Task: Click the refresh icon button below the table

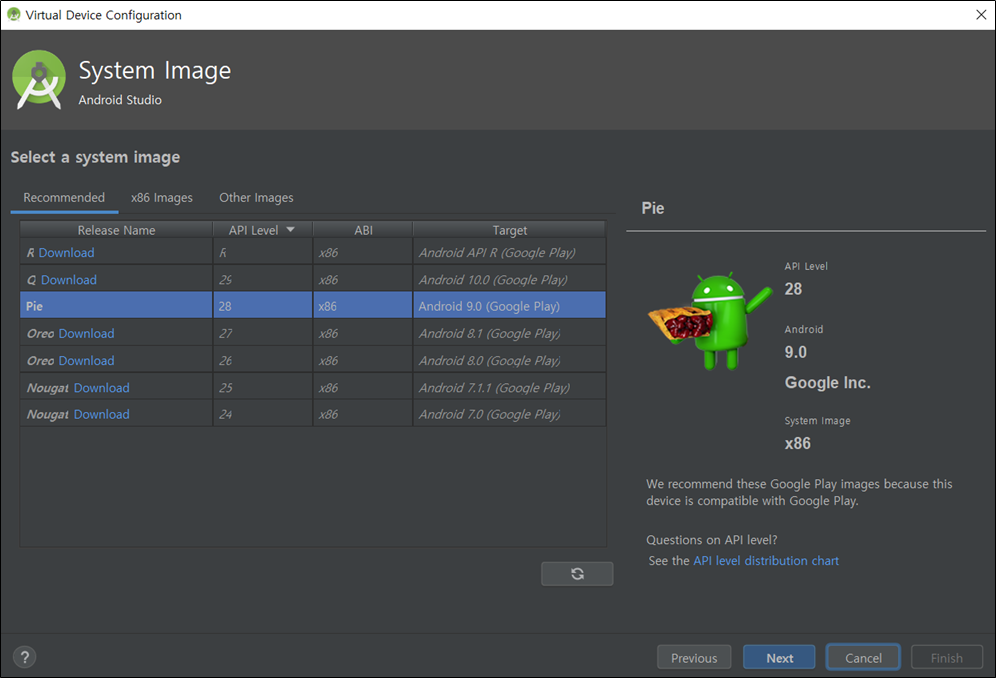Action: click(577, 574)
